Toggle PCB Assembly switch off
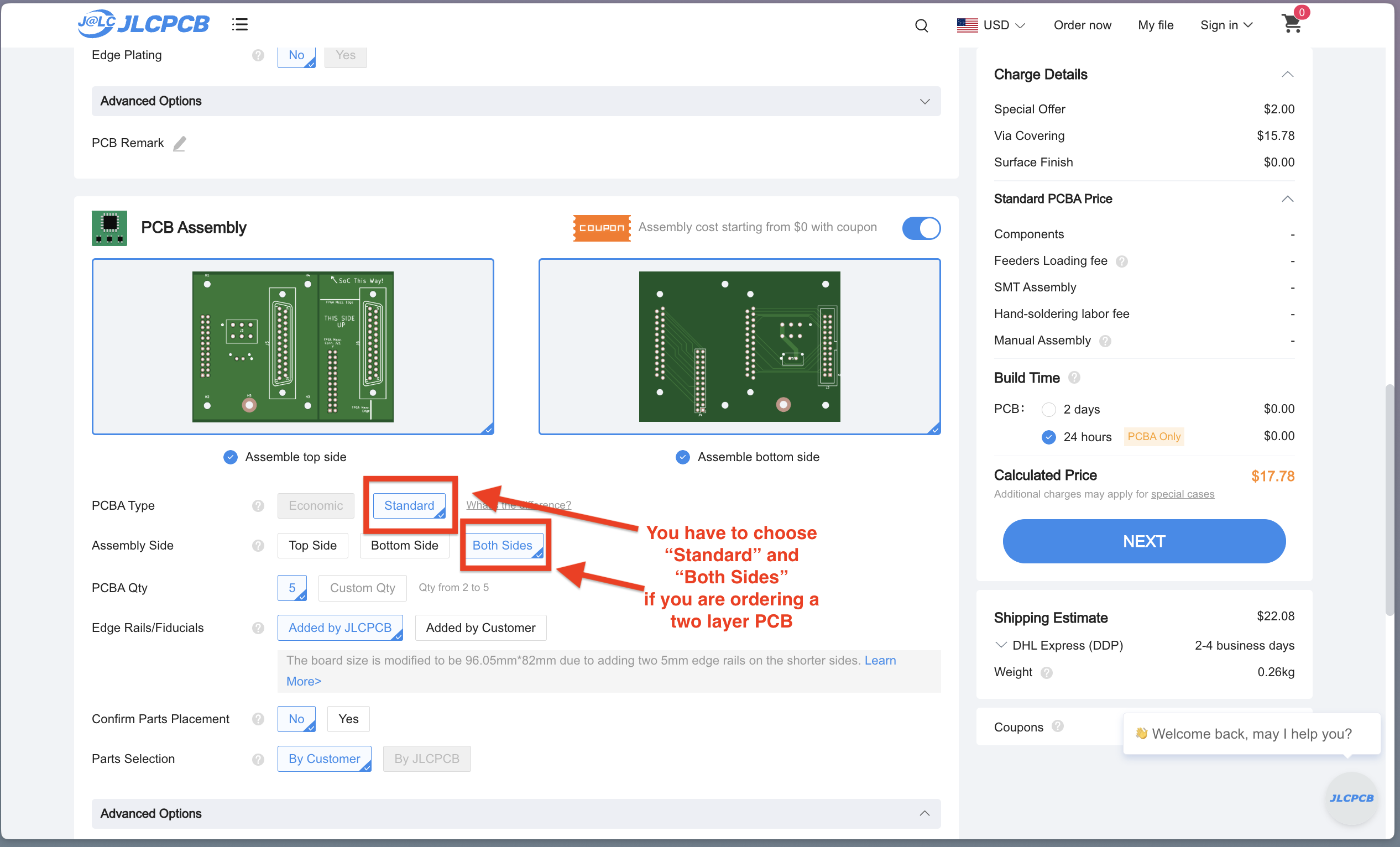The image size is (1400, 847). (921, 228)
